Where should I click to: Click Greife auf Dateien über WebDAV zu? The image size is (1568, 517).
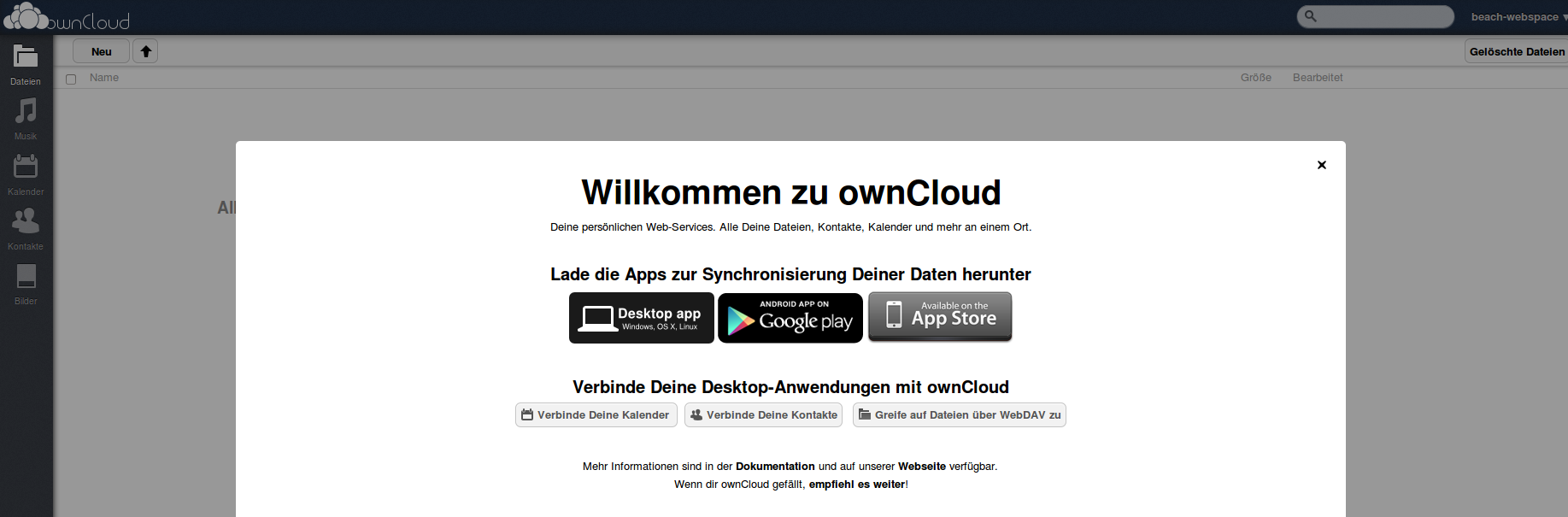tap(960, 414)
